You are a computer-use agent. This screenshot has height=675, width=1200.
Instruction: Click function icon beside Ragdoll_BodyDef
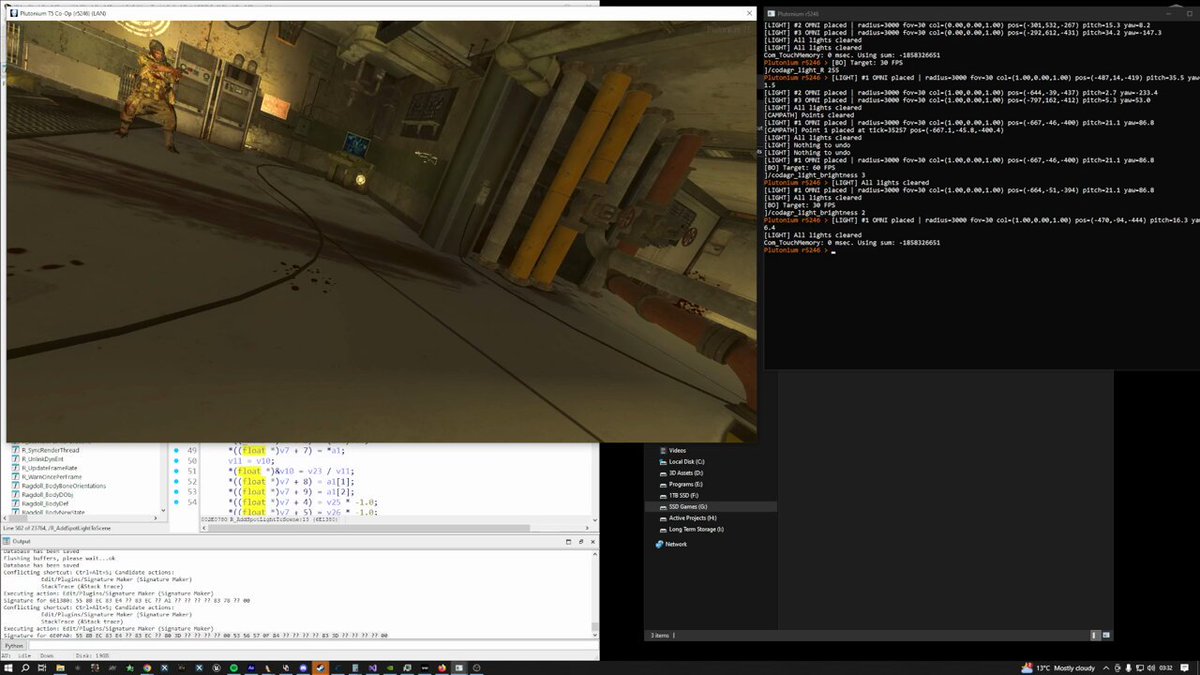coord(15,504)
